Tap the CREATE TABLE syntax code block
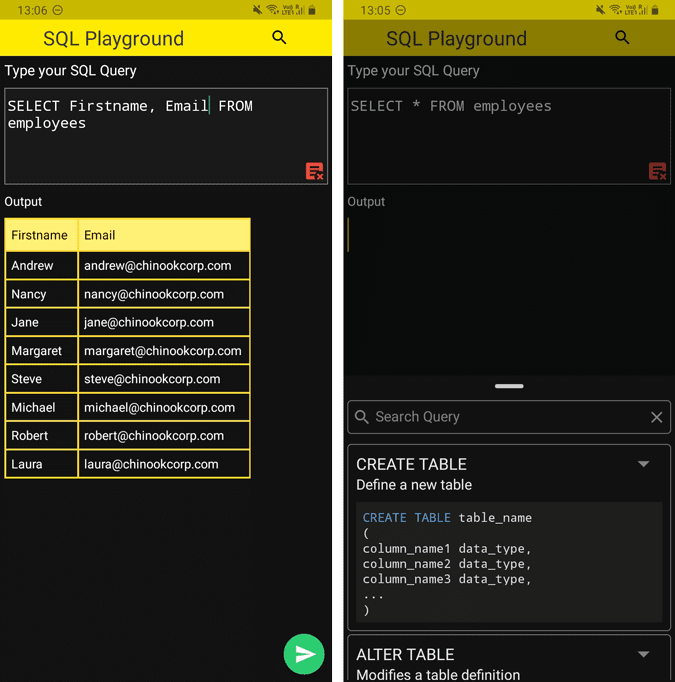 (x=509, y=562)
